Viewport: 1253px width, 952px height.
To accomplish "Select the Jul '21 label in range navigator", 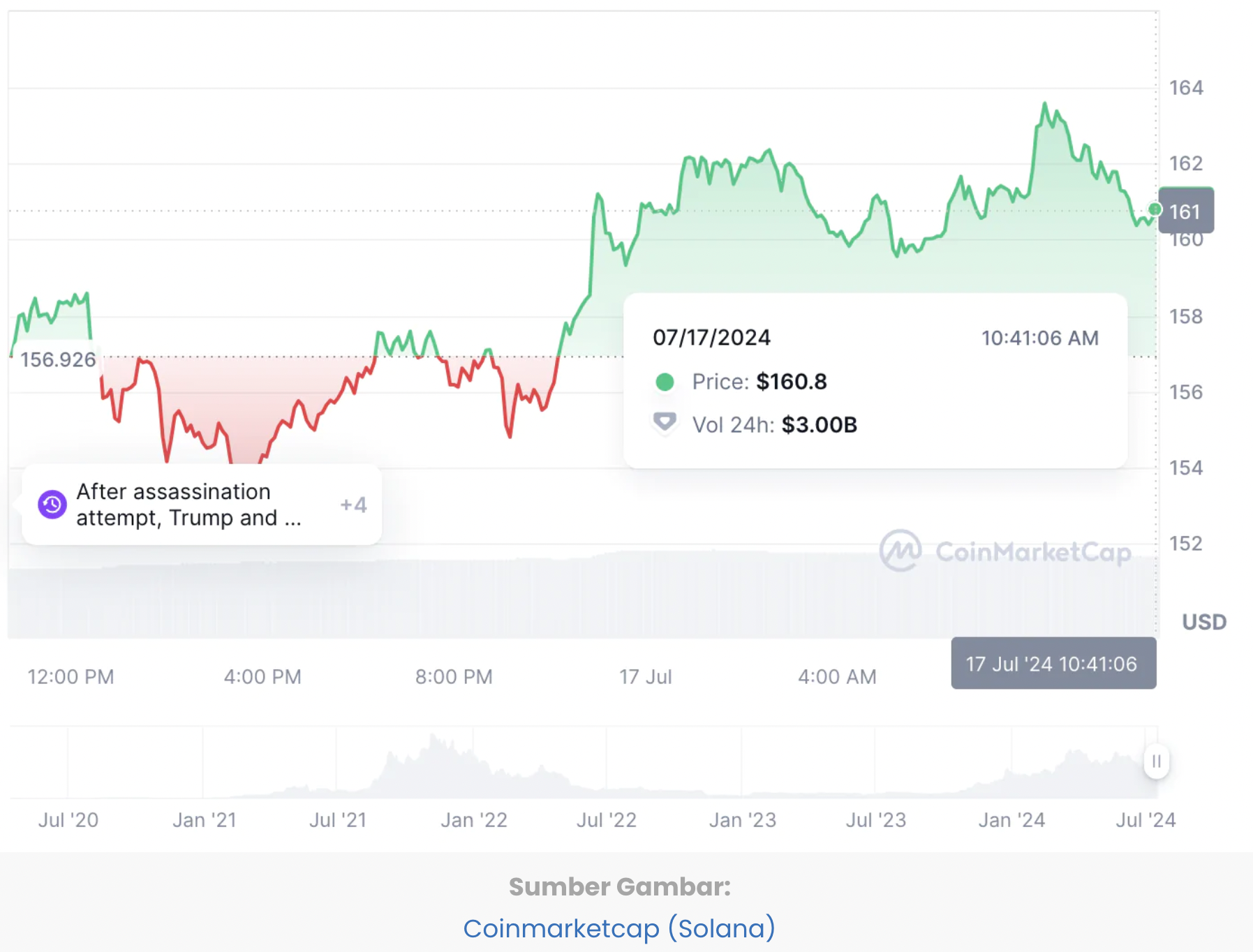I will click(338, 820).
